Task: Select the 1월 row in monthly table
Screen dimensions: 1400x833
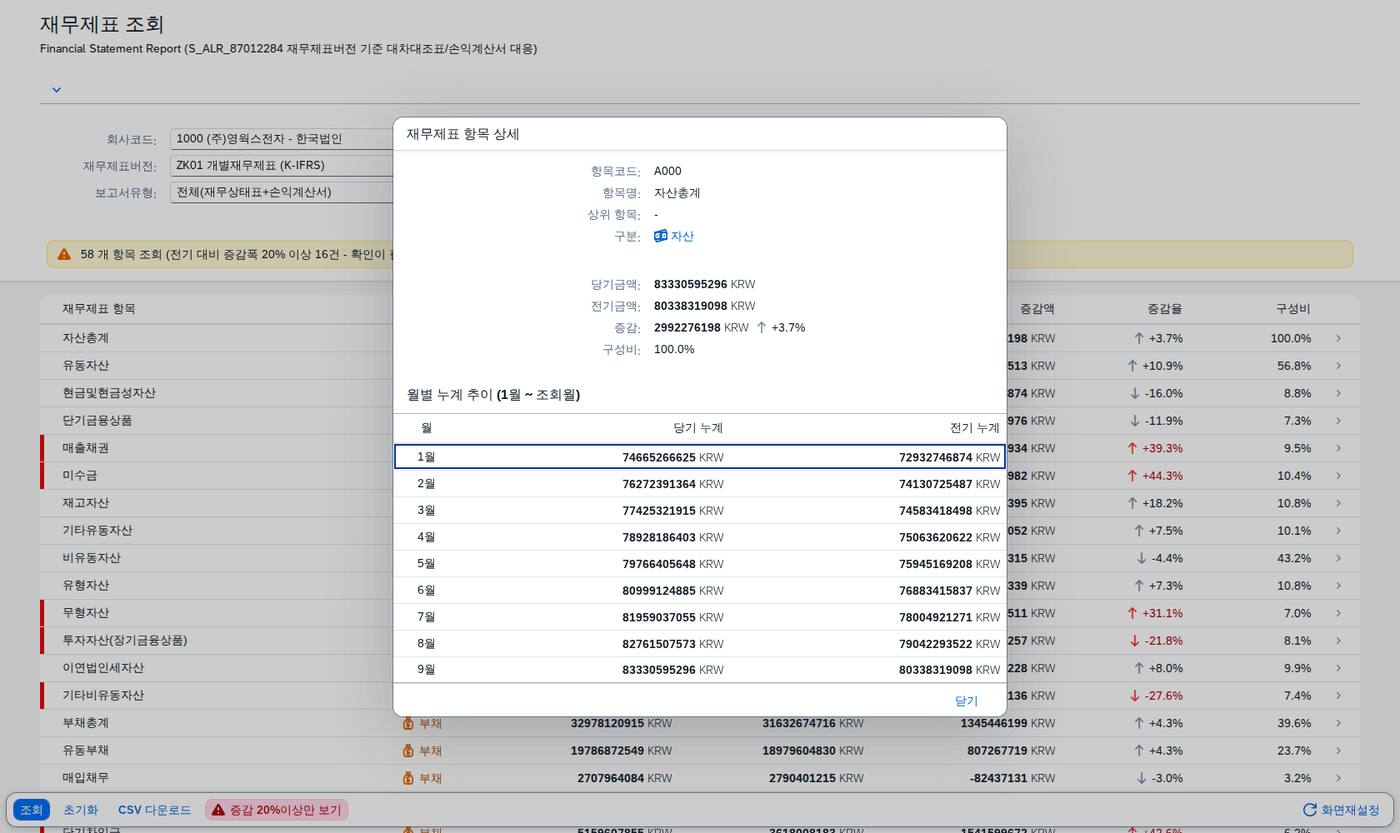Action: [x=700, y=457]
